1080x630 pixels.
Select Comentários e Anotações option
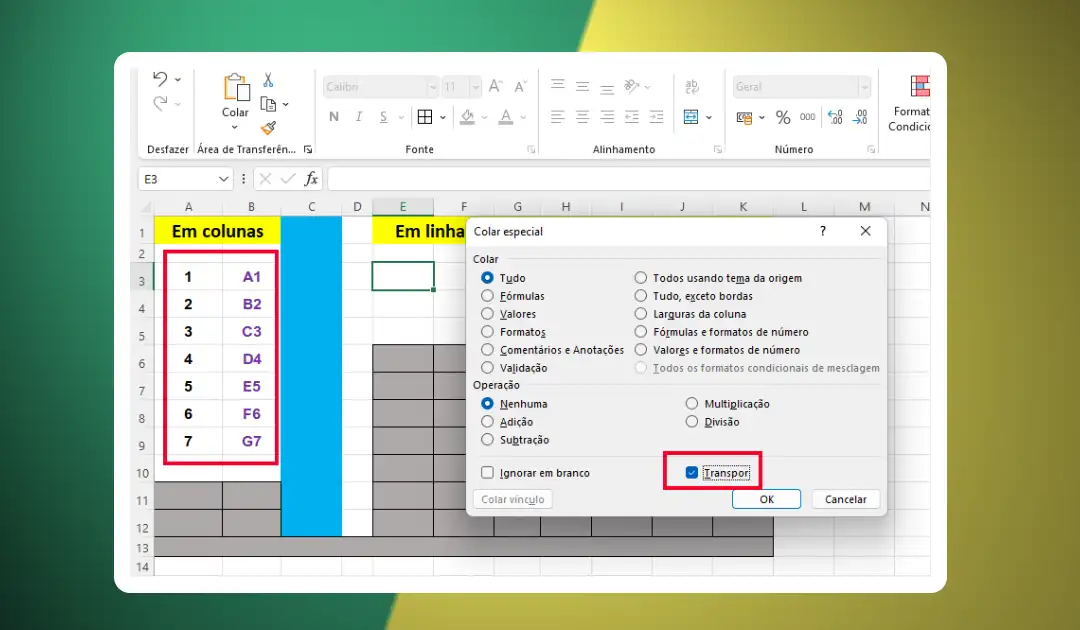pos(487,349)
